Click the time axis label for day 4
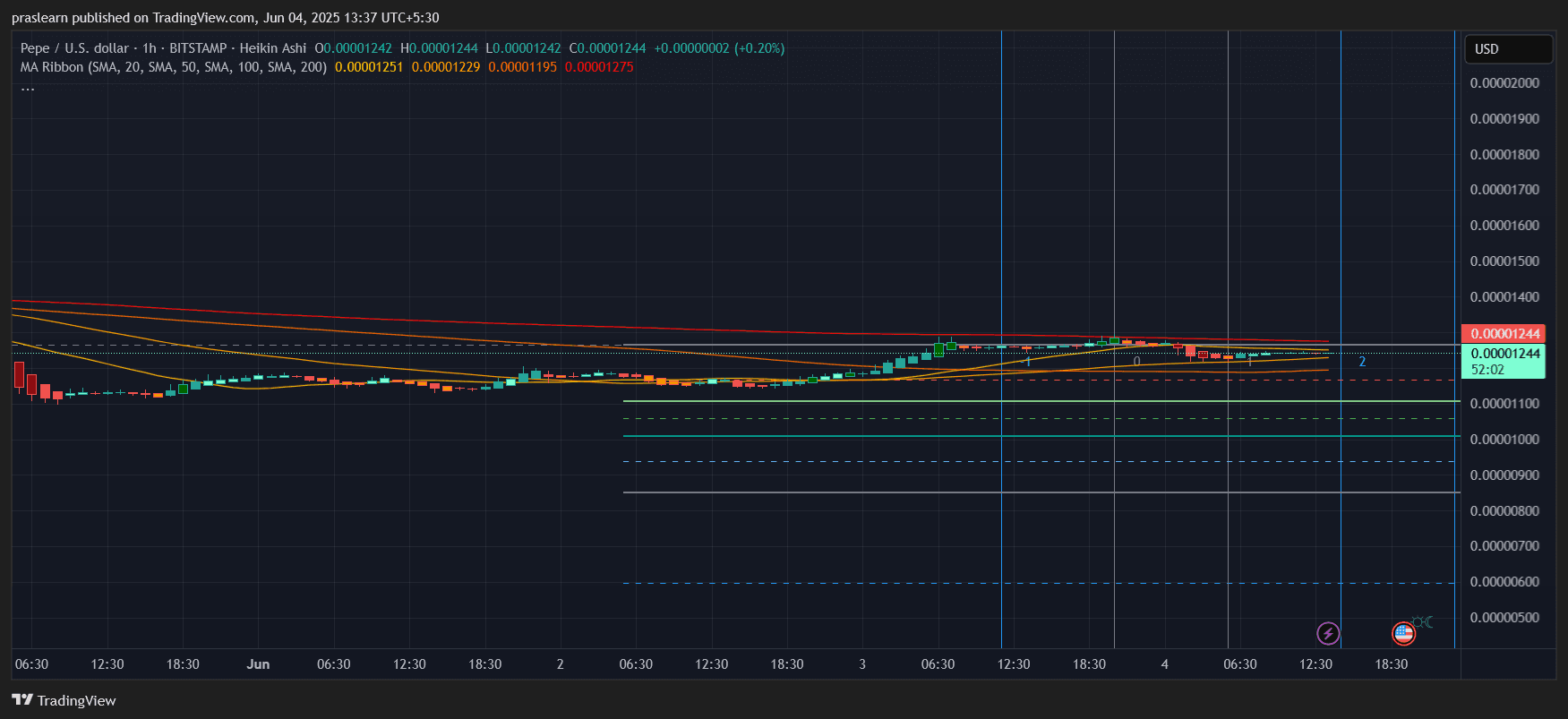Screen dimensions: 1568x719 1164,664
